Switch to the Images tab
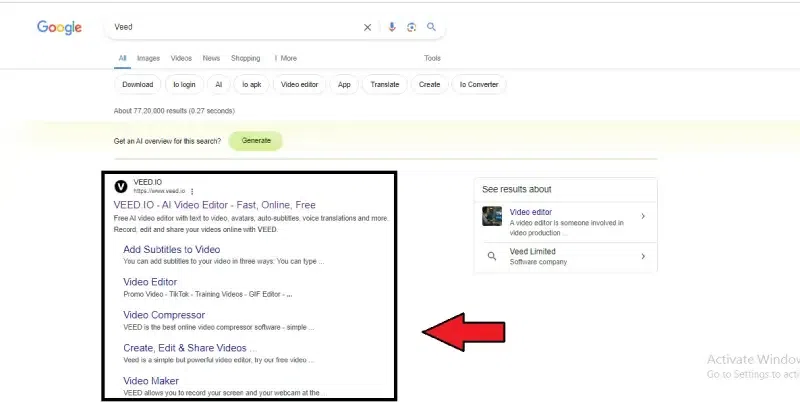800x402 pixels. coord(148,58)
